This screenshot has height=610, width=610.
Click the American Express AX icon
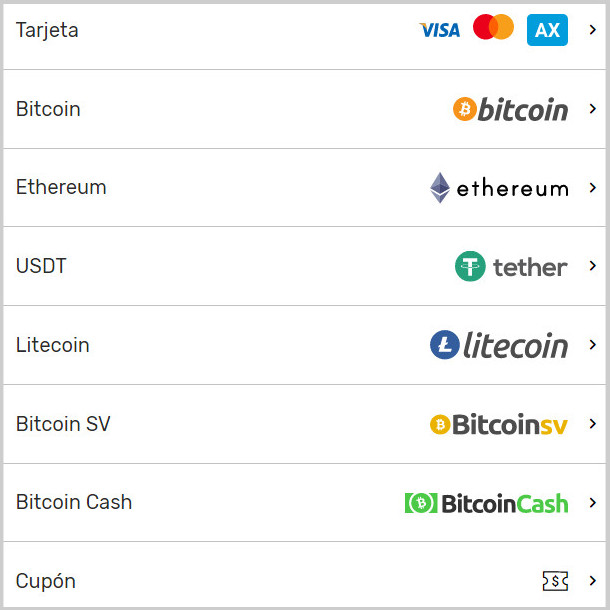click(x=547, y=30)
